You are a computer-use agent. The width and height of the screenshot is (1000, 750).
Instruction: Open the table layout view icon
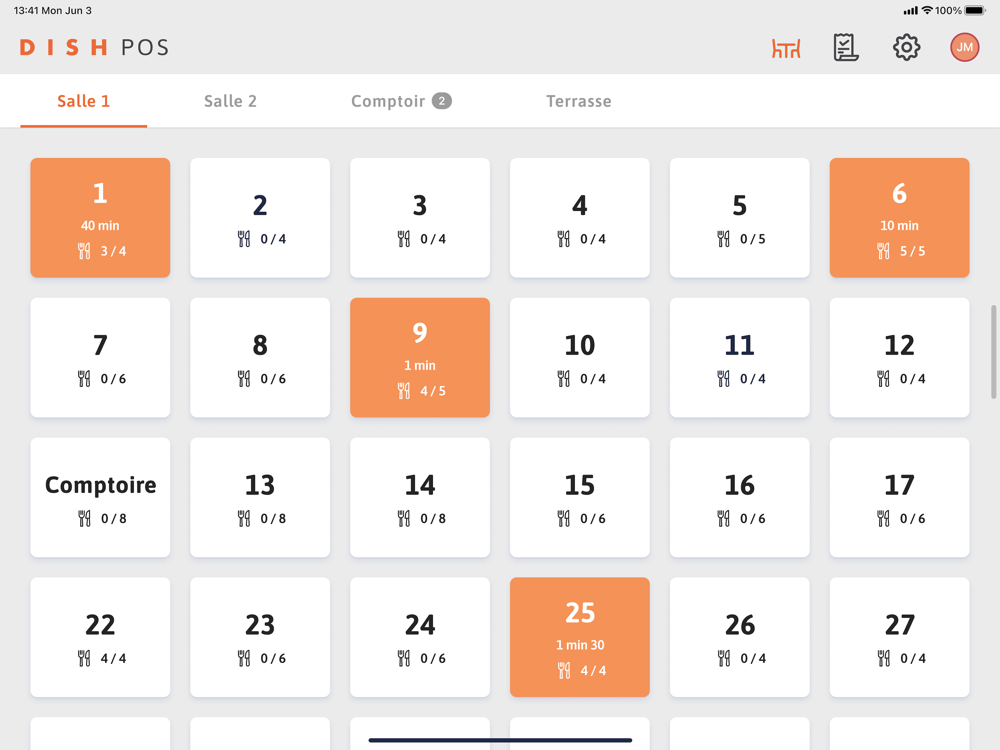[x=786, y=48]
